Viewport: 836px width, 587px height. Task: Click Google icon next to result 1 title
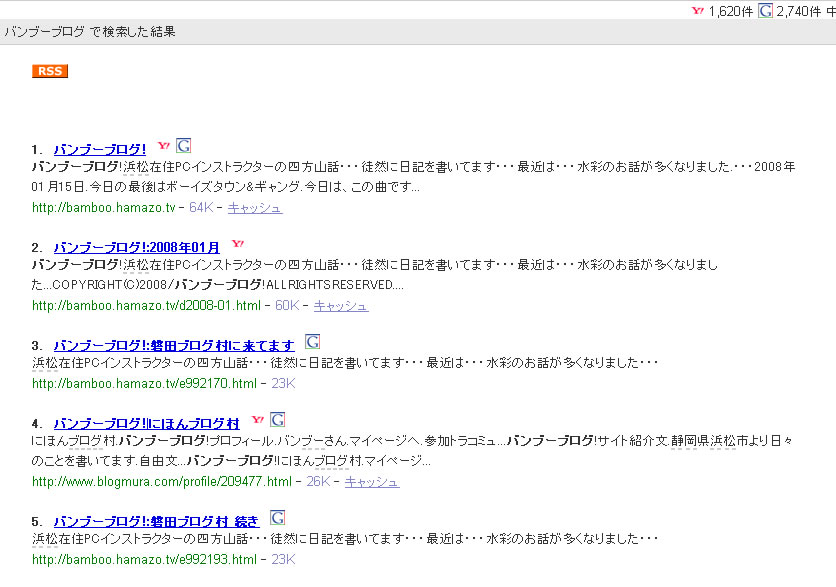183,146
